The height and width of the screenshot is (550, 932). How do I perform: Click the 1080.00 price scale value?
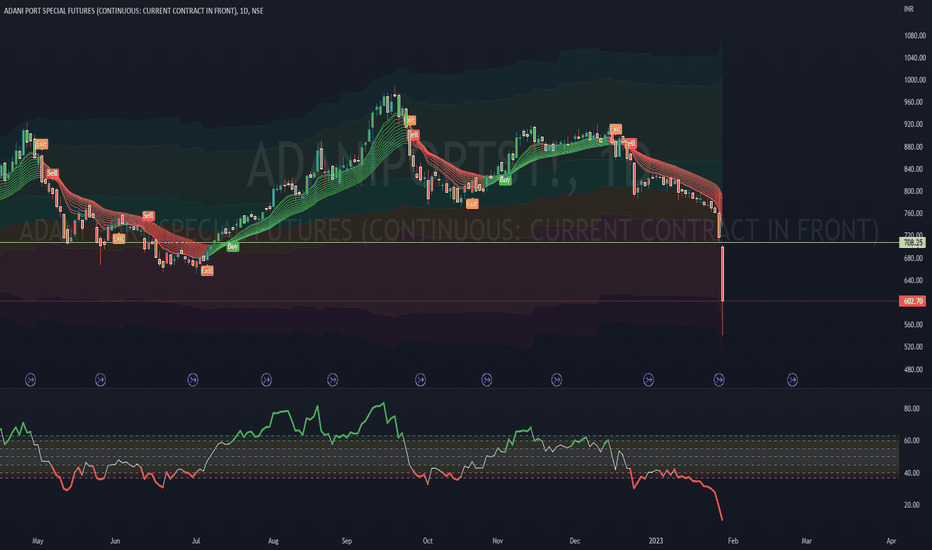(x=915, y=36)
